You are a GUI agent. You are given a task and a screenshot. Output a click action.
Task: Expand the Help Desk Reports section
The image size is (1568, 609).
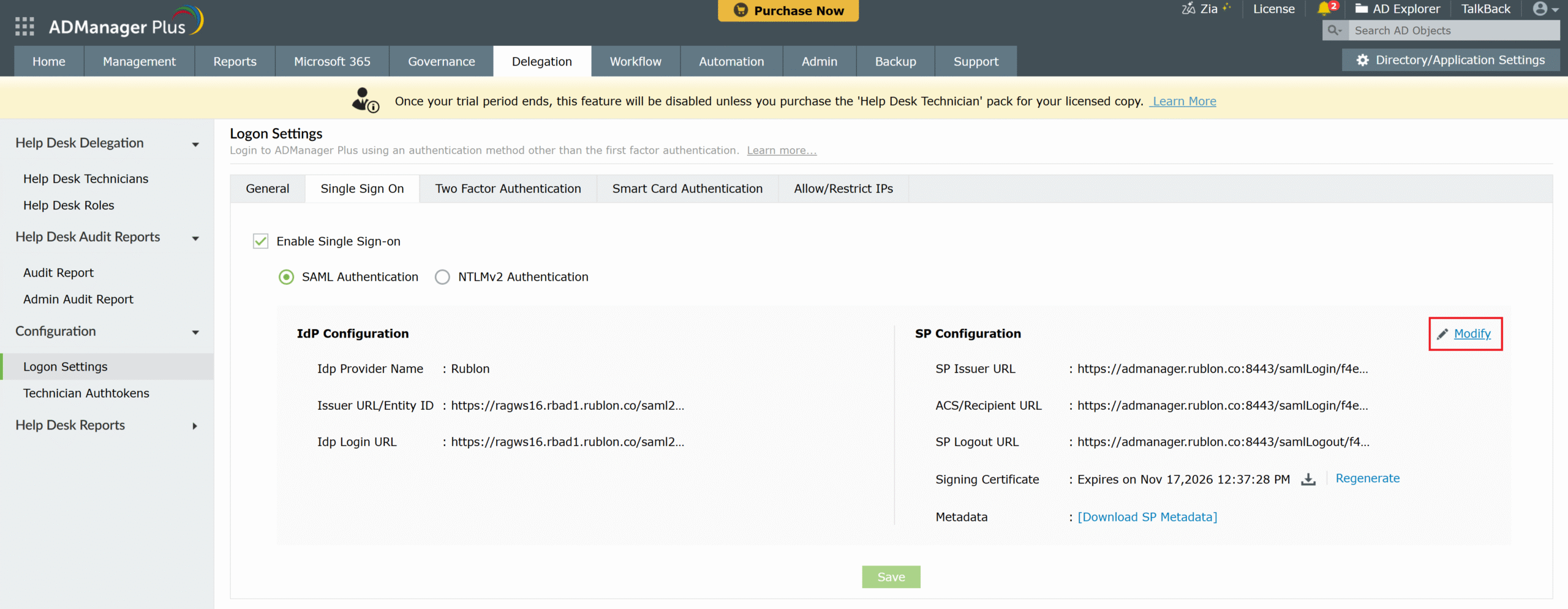[x=195, y=426]
